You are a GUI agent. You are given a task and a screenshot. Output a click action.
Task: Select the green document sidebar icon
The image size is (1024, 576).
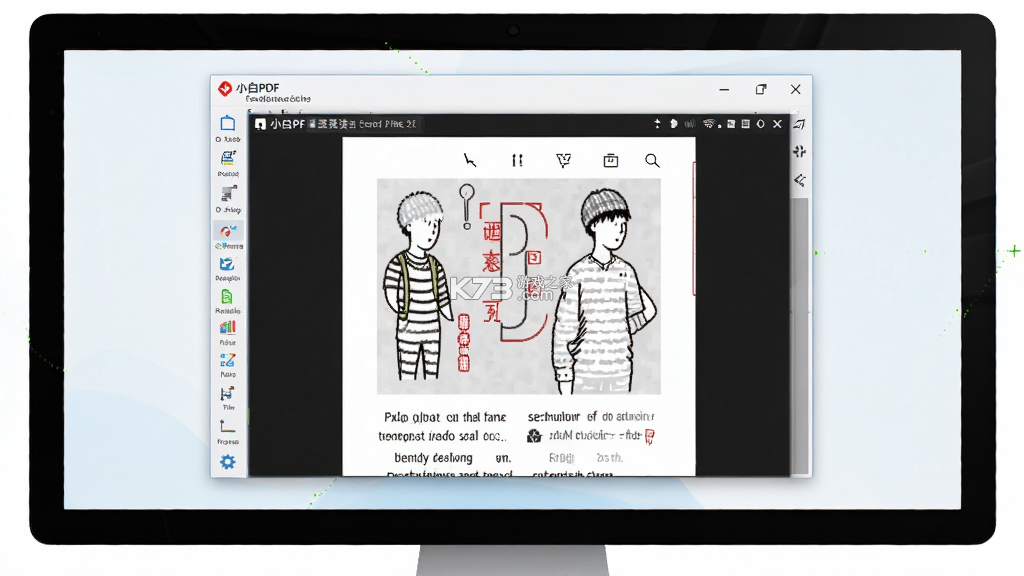[x=227, y=297]
